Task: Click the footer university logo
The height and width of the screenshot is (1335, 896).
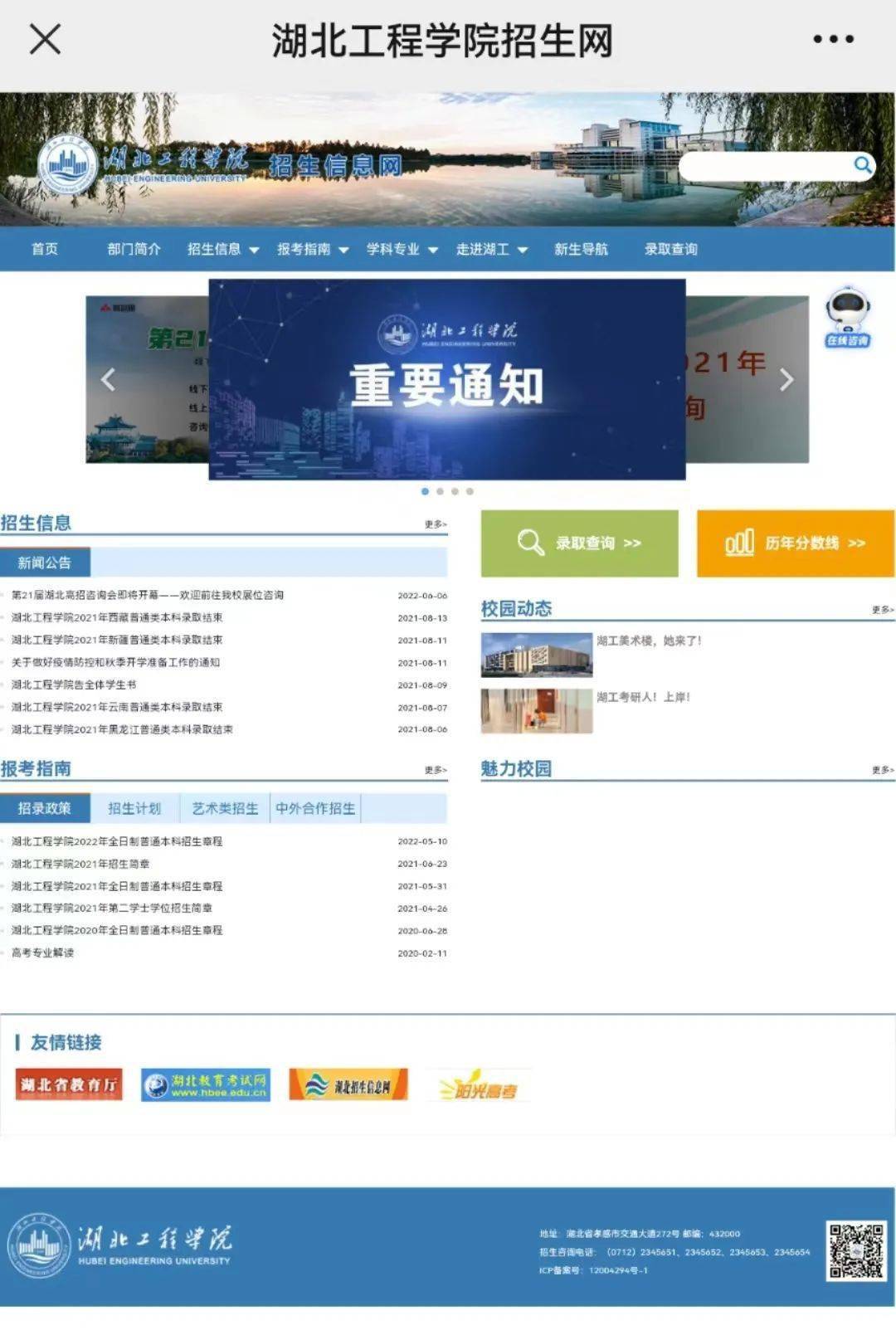Action: [120, 1246]
